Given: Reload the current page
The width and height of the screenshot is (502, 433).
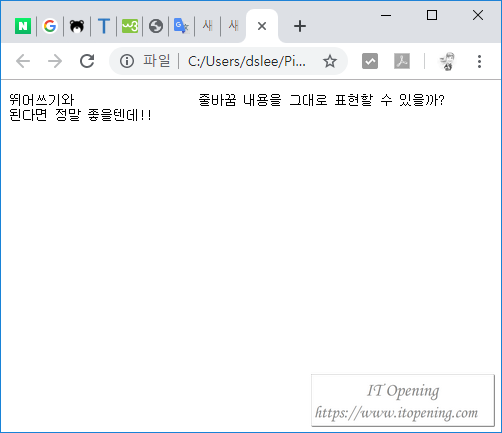Looking at the screenshot, I should coord(87,61).
